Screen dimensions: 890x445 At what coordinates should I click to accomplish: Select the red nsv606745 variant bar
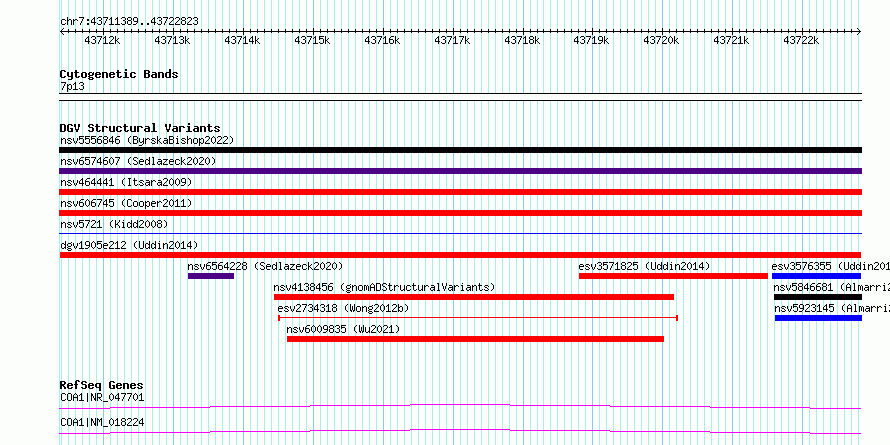coord(460,213)
